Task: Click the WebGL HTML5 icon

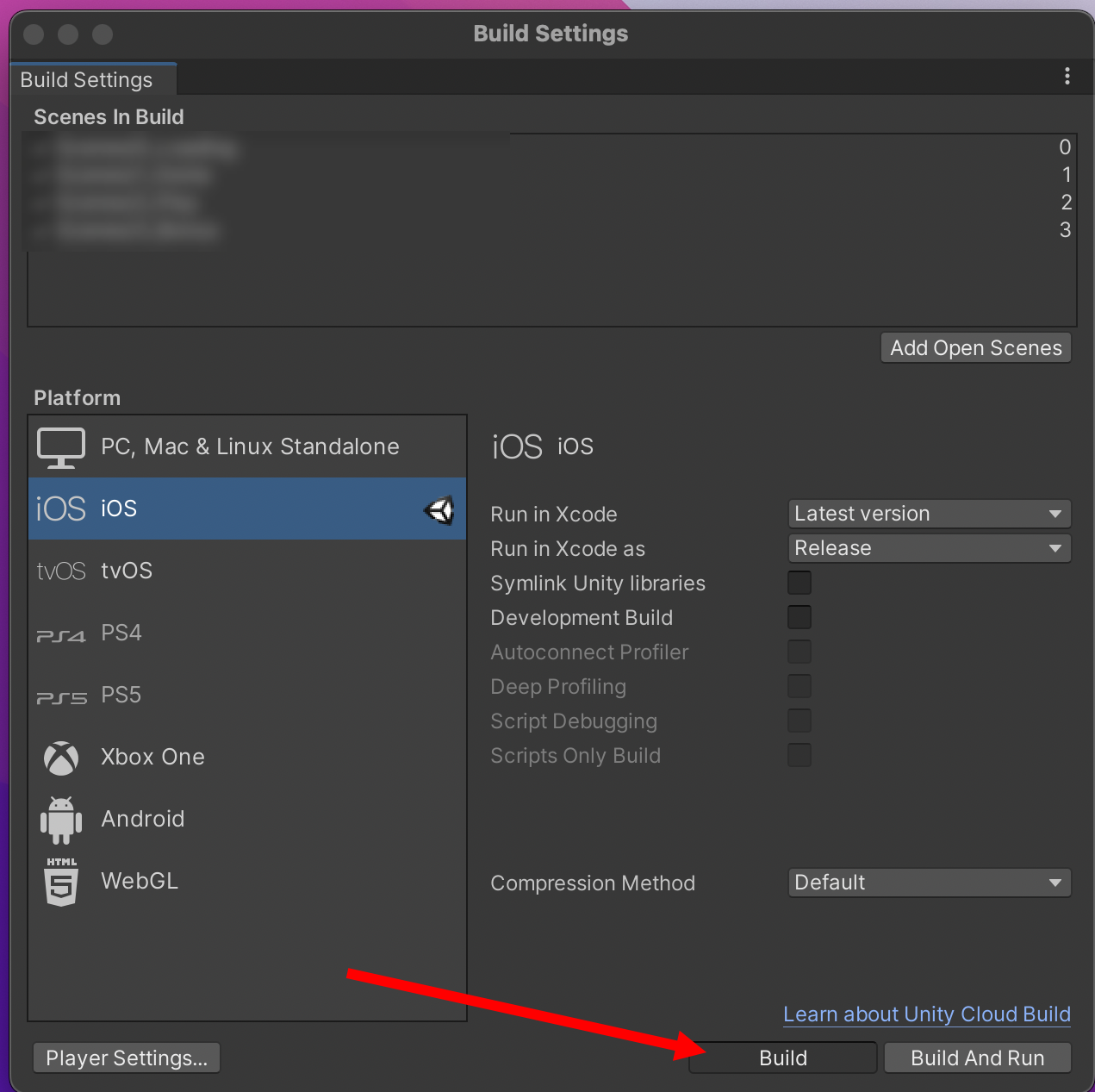Action: click(x=61, y=882)
